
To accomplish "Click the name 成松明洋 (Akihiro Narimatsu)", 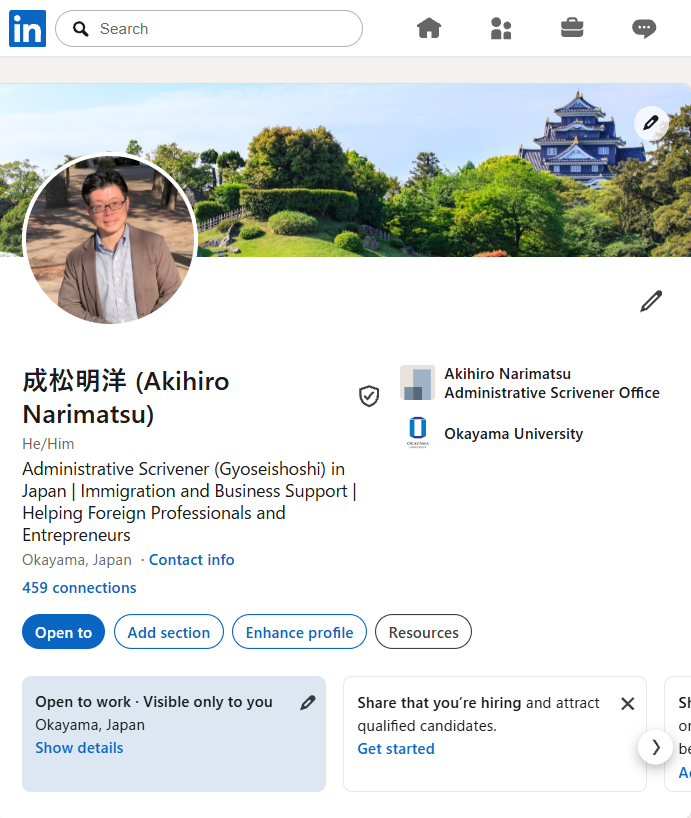I will pos(126,397).
